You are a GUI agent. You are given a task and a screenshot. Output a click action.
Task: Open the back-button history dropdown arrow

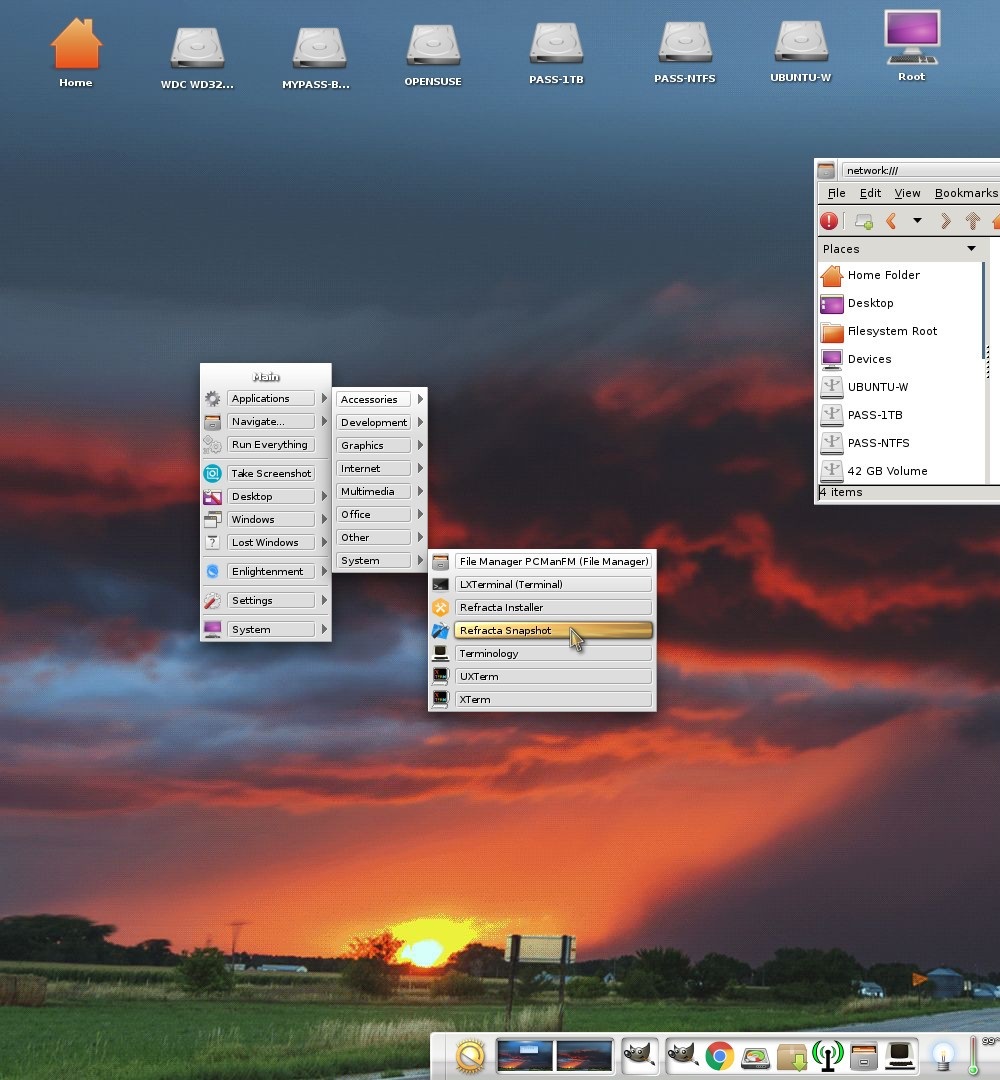pyautogui.click(x=915, y=221)
